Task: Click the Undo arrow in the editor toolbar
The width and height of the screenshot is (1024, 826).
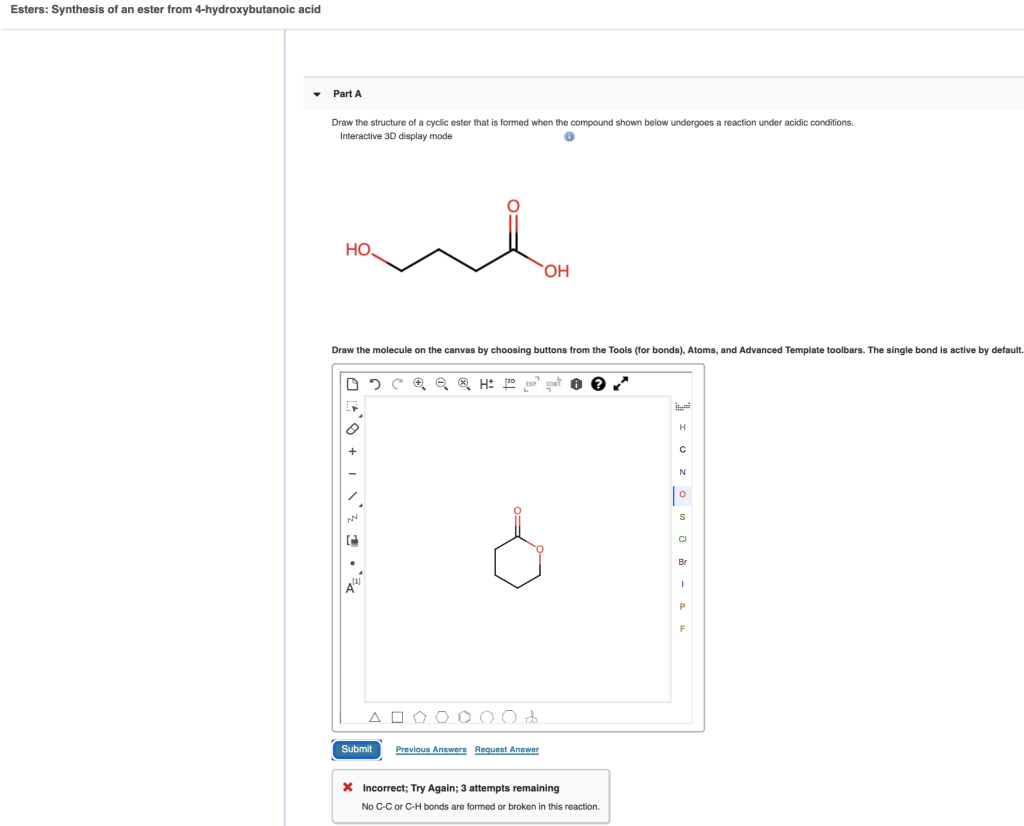Action: pyautogui.click(x=375, y=384)
